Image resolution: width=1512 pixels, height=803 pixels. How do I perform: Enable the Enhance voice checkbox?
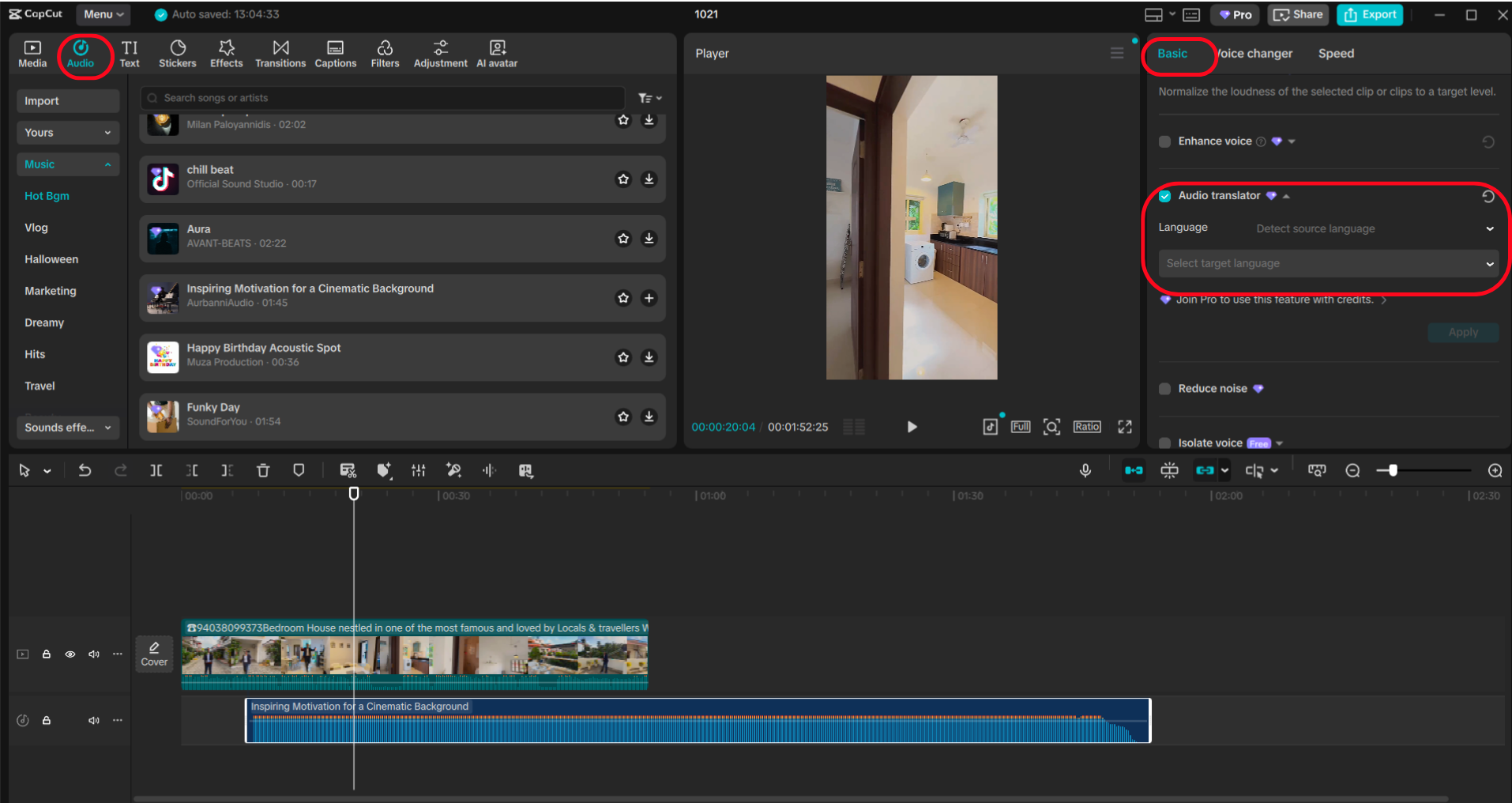point(1164,141)
